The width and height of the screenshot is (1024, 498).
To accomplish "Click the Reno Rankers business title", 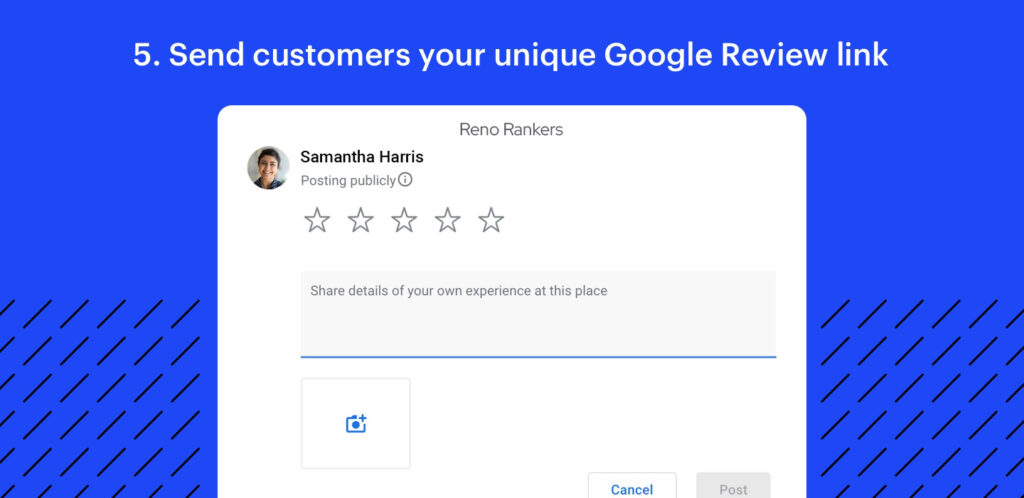I will coord(511,129).
